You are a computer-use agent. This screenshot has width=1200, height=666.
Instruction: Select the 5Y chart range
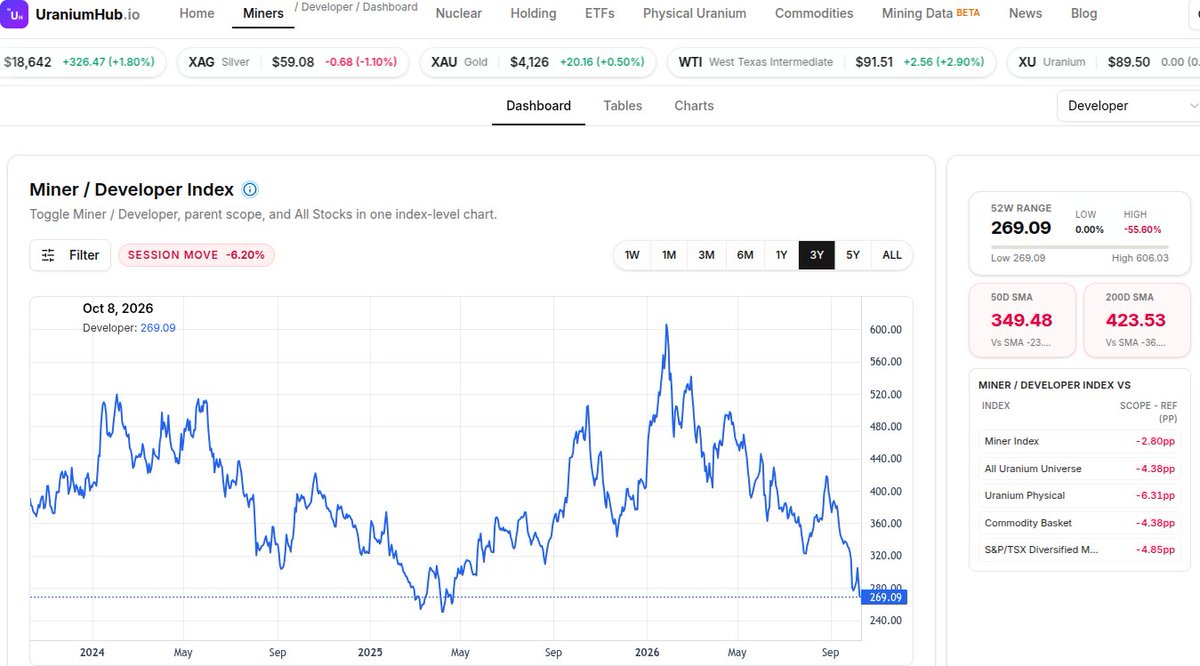[853, 255]
